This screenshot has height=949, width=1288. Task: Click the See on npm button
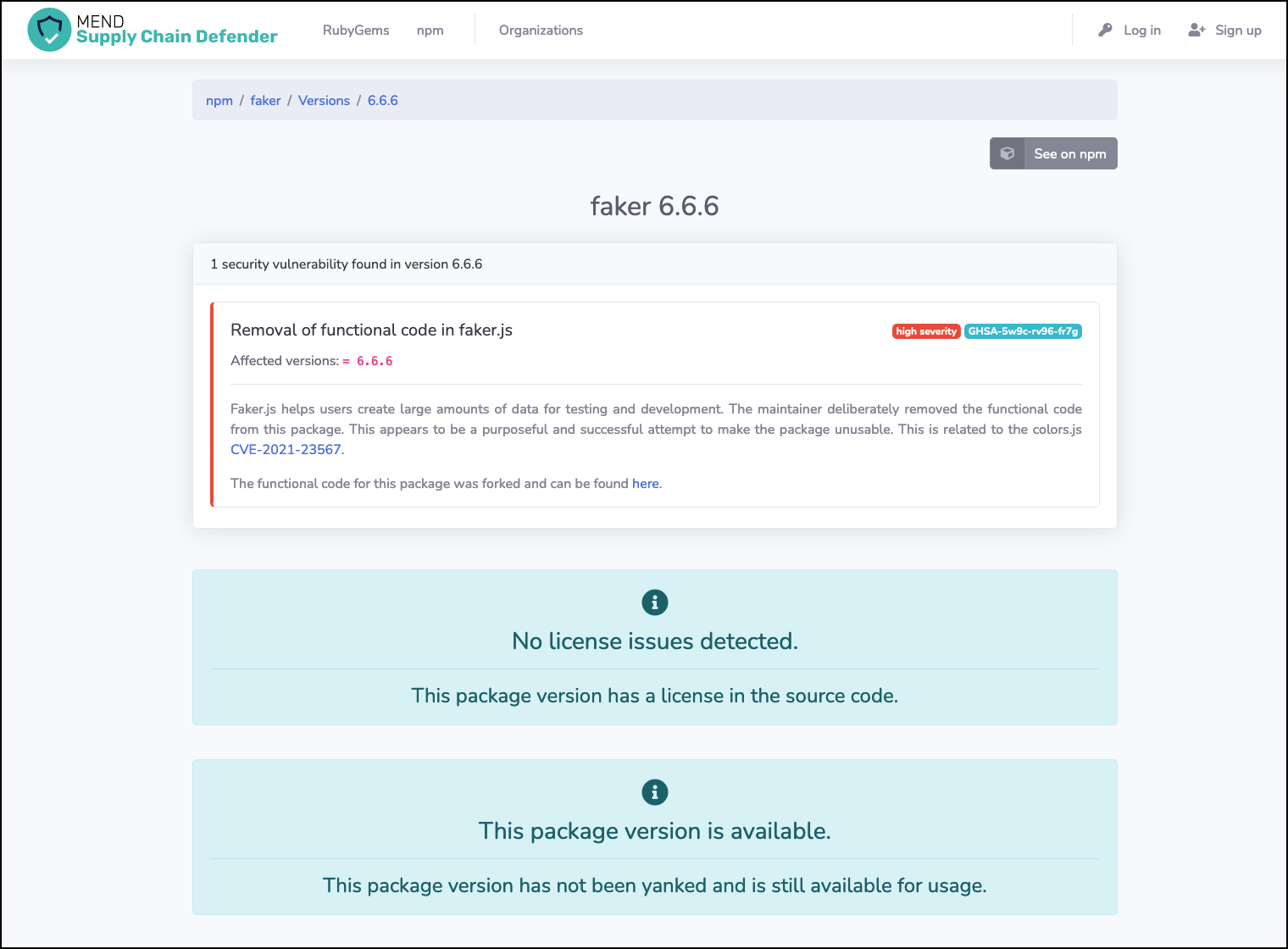[x=1069, y=153]
